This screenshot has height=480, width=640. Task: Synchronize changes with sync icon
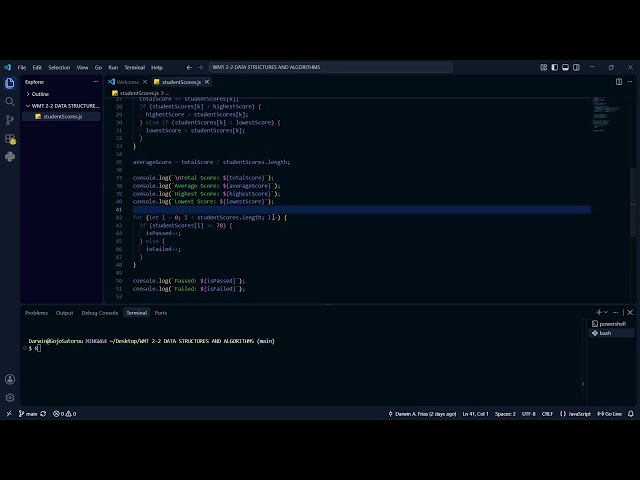pyautogui.click(x=43, y=414)
